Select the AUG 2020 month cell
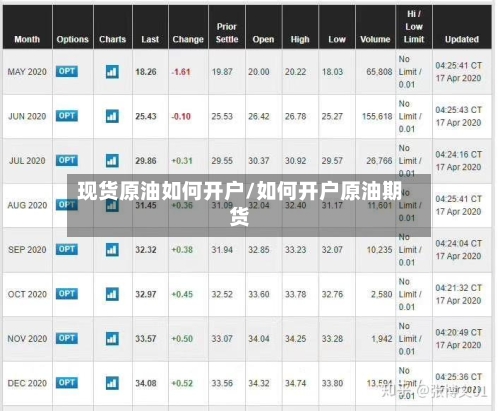The height and width of the screenshot is (411, 500). point(27,205)
